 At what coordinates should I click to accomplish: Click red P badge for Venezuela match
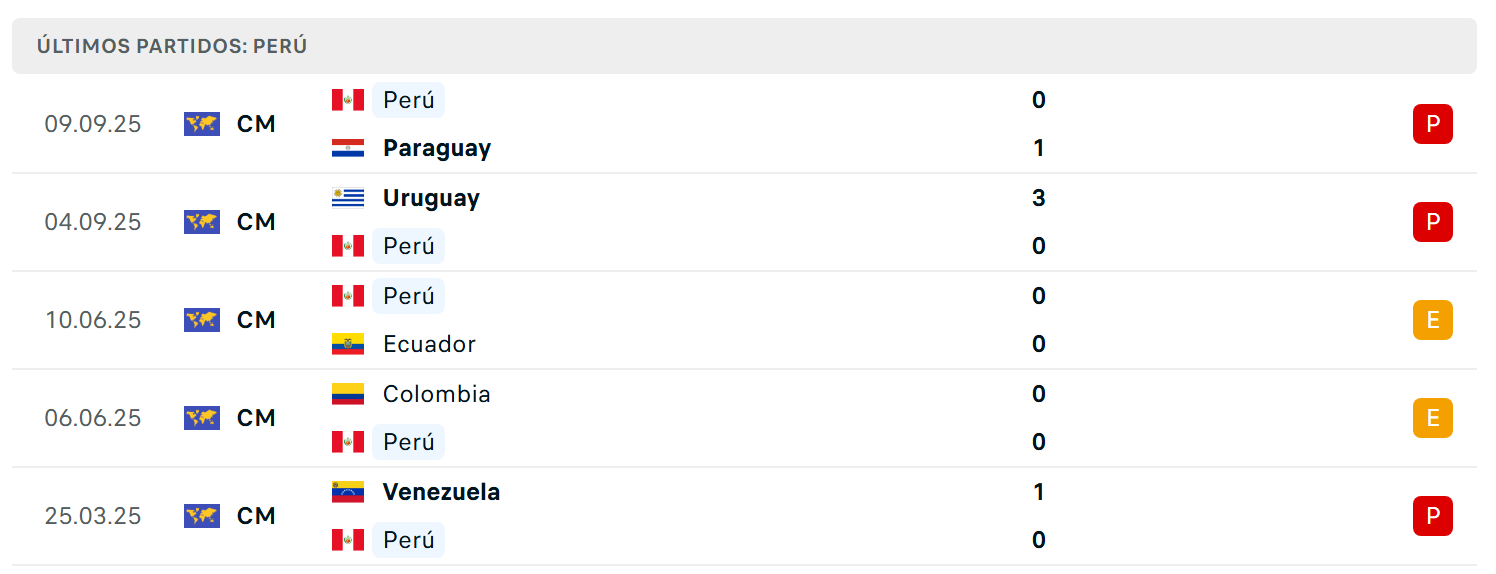pos(1432,516)
